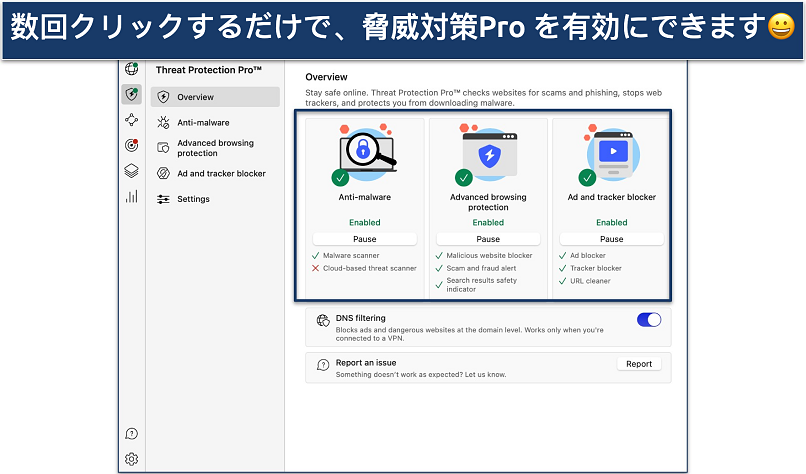Pause Advanced browsing protection
The width and height of the screenshot is (806, 474).
click(x=488, y=239)
